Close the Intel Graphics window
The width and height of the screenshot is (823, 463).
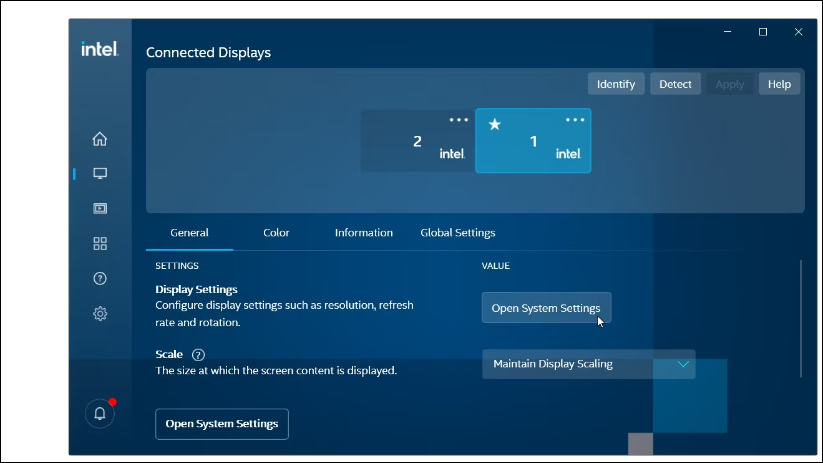[x=798, y=32]
